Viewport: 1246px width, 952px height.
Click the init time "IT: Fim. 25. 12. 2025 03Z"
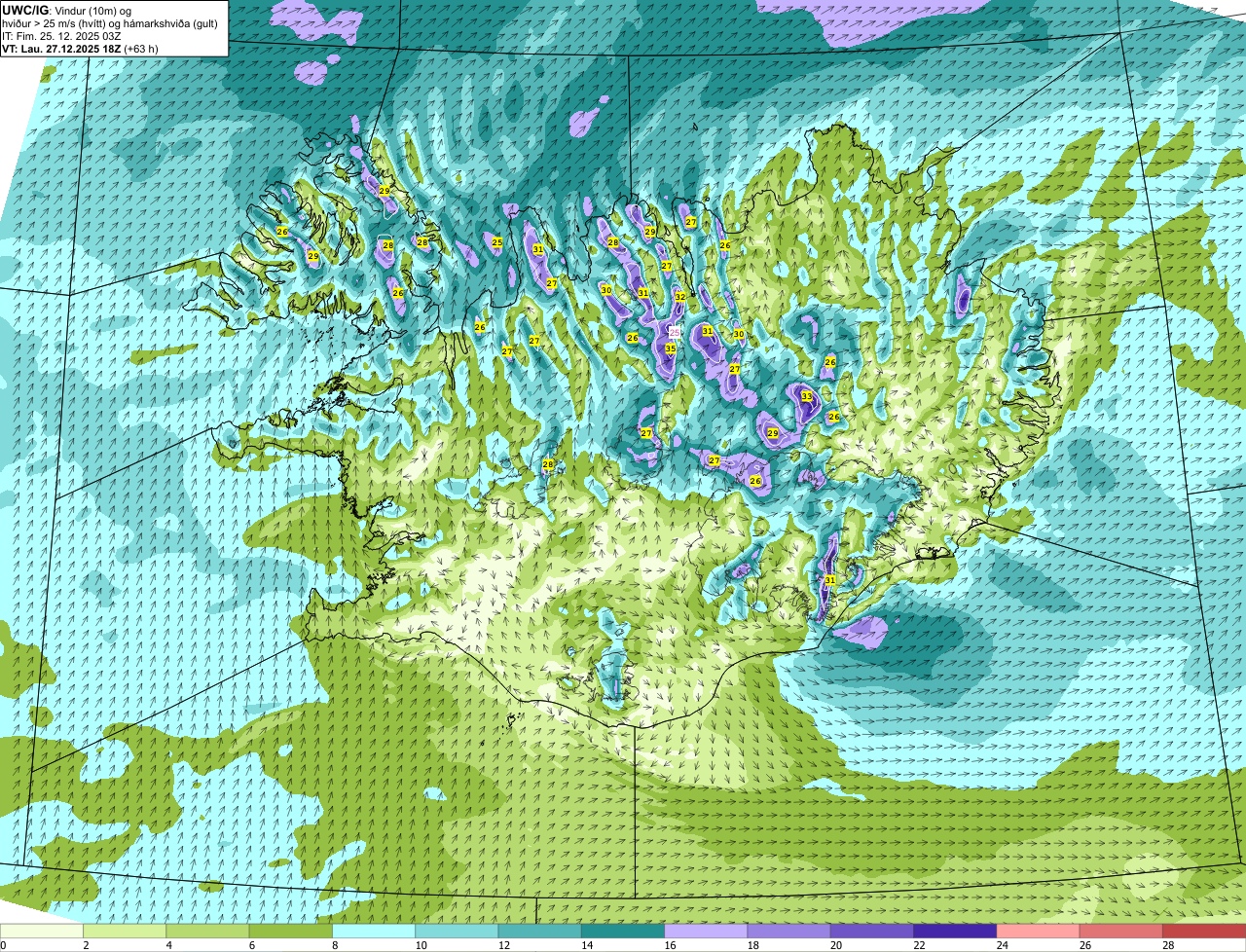[61, 36]
